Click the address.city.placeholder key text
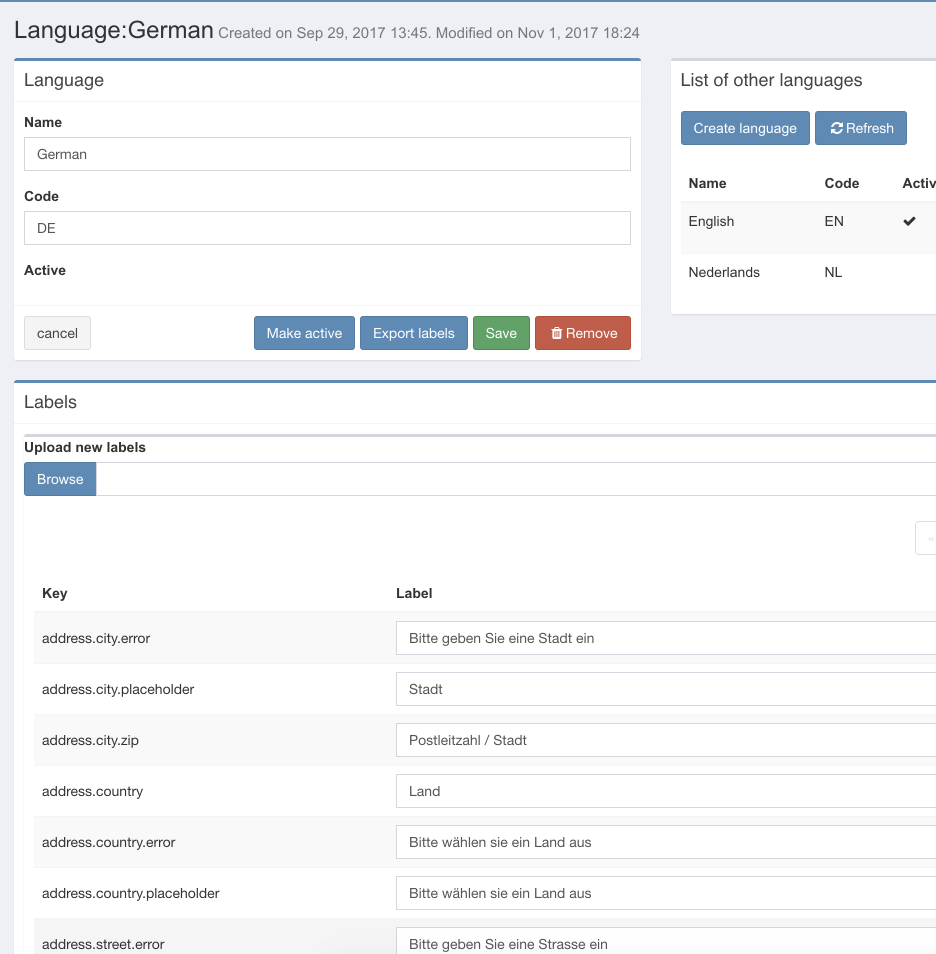 pyautogui.click(x=118, y=689)
